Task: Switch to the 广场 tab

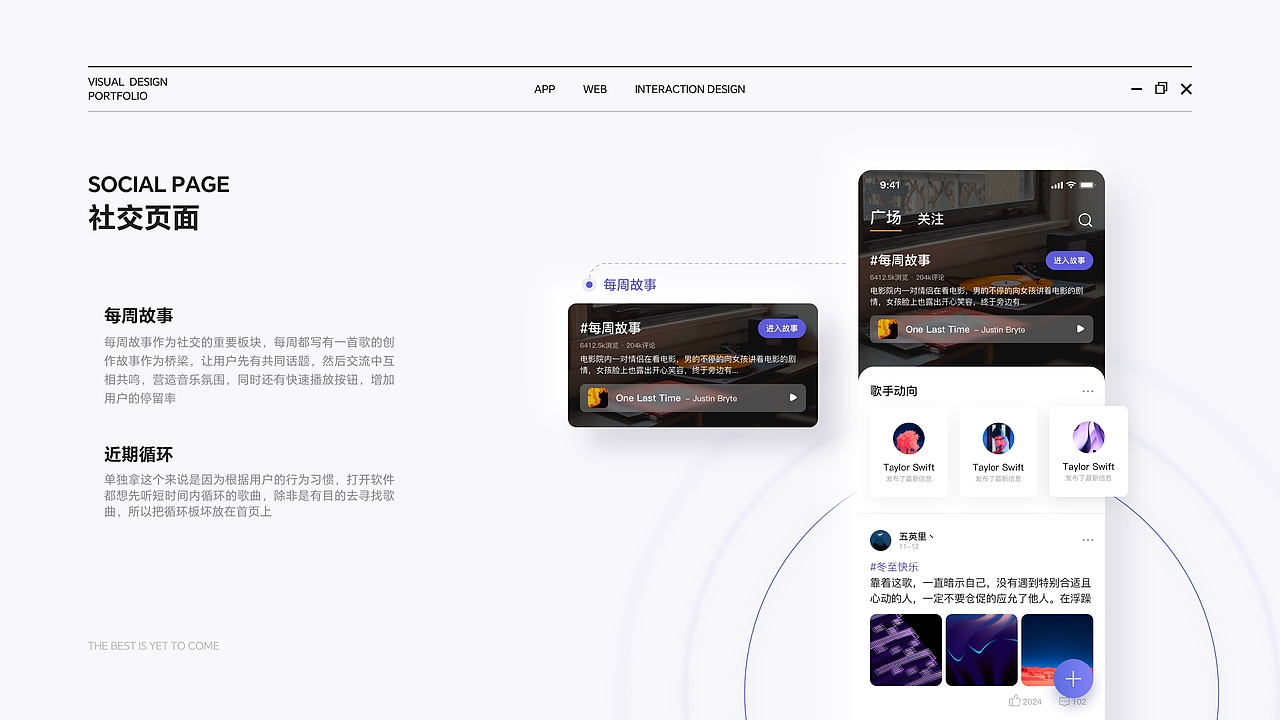Action: click(885, 218)
